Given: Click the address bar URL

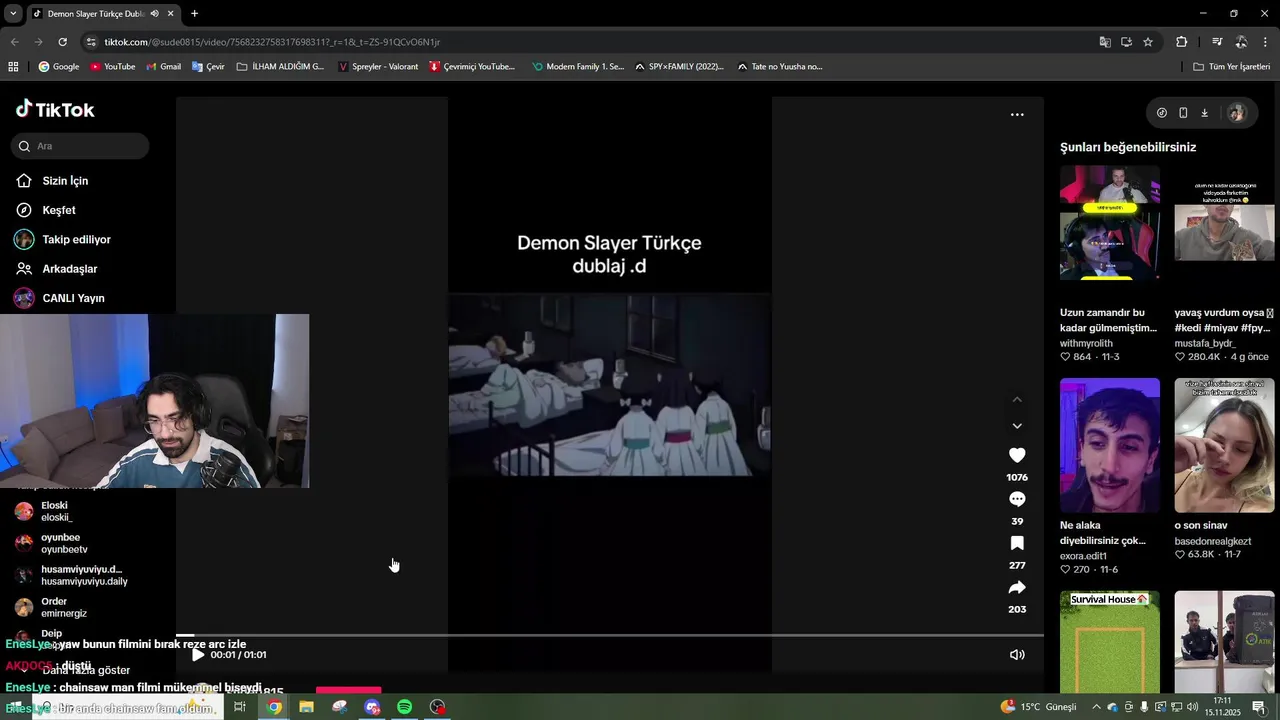Looking at the screenshot, I should click(272, 42).
